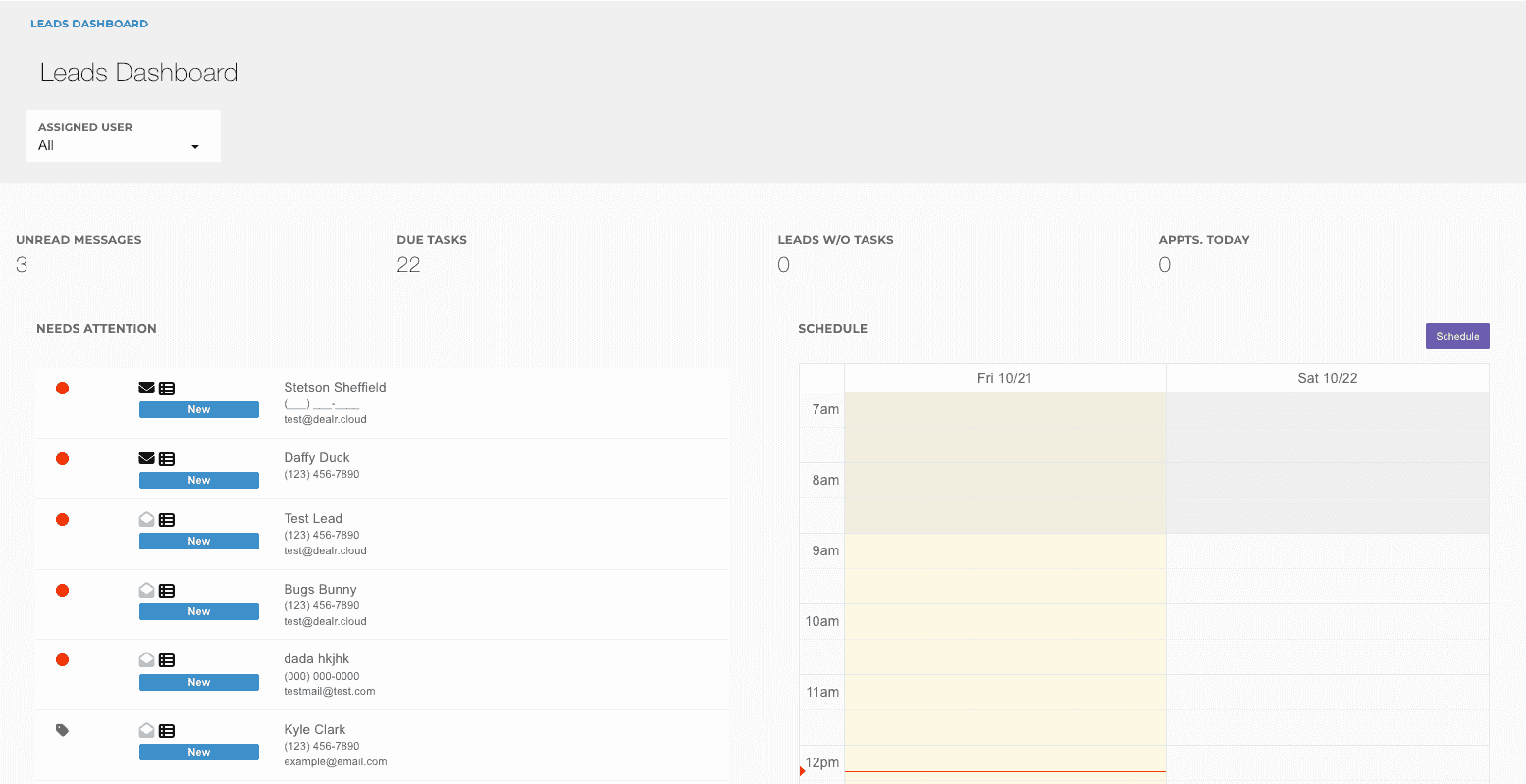Open the Assigned User dropdown
The height and width of the screenshot is (784, 1526).
123,145
